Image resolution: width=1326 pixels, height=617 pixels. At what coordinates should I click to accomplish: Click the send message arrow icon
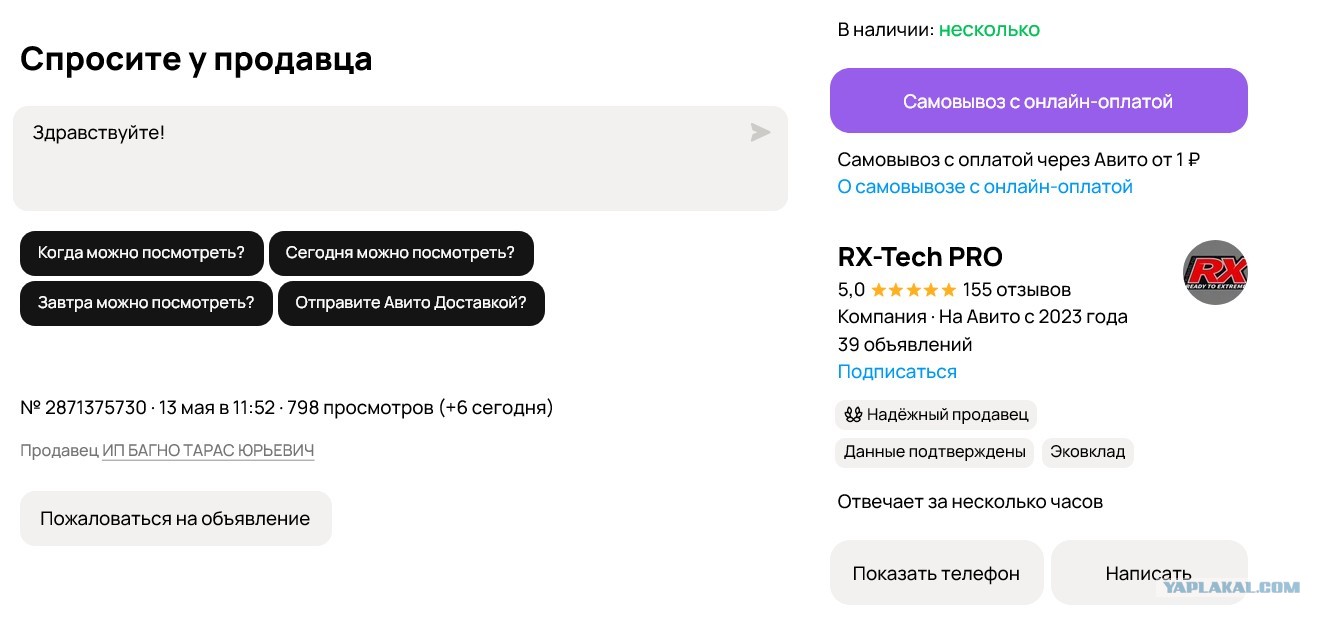pos(761,132)
